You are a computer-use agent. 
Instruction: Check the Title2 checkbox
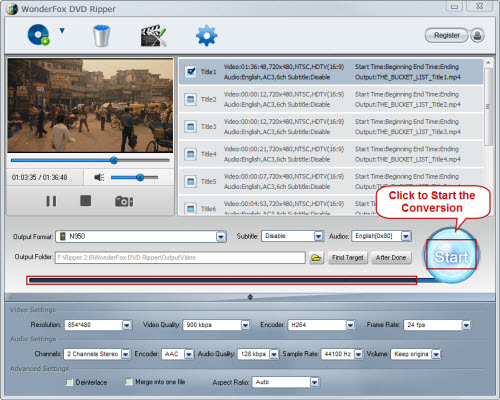(191, 99)
